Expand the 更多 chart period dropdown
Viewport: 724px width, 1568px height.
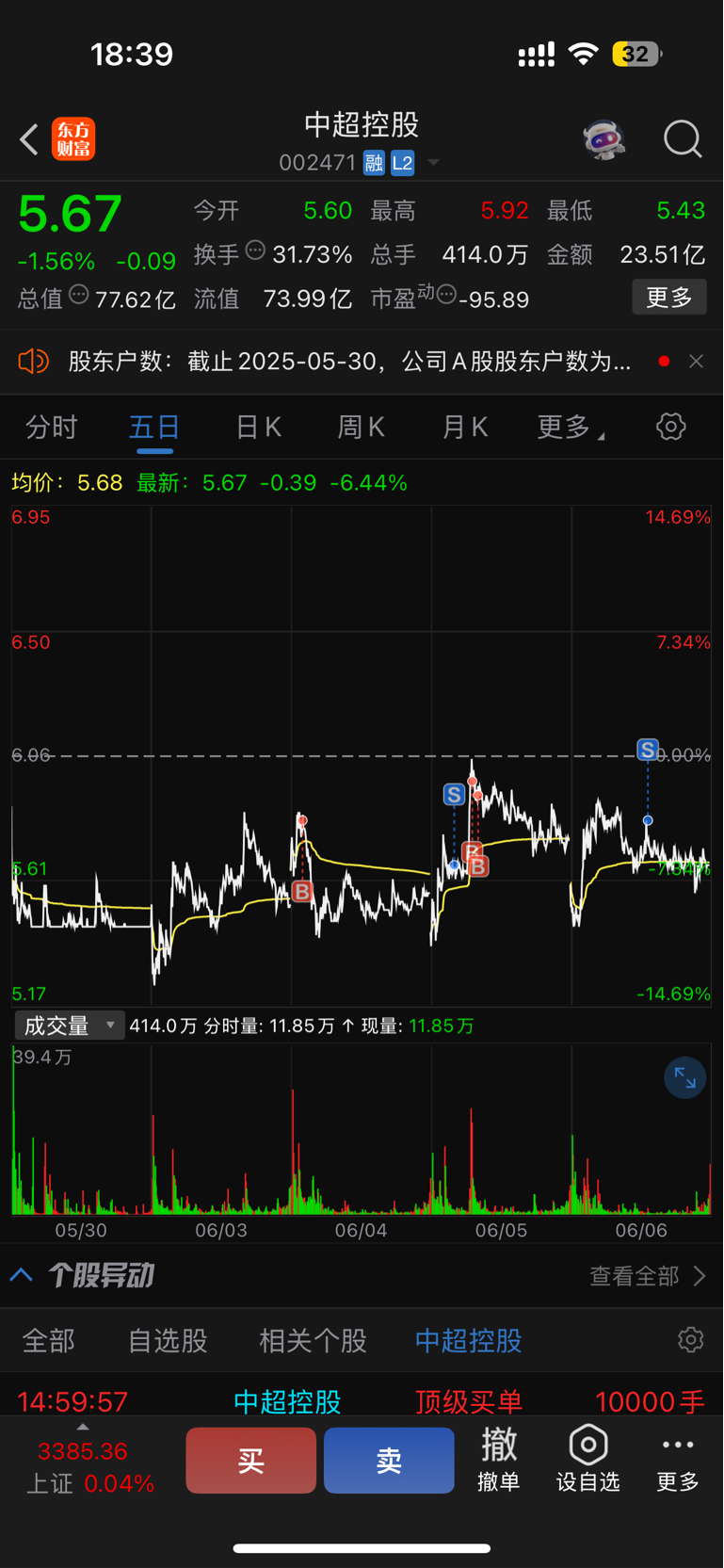click(x=571, y=428)
